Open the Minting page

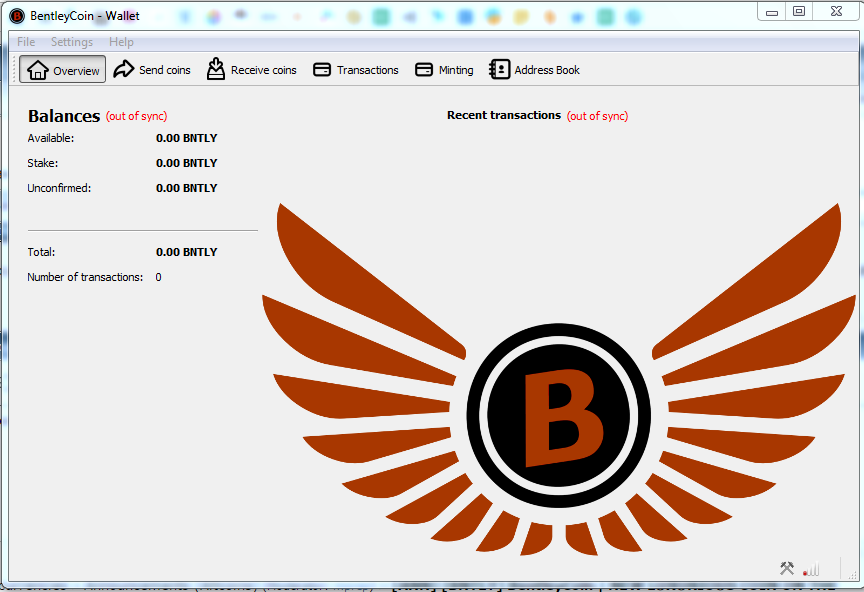(444, 69)
